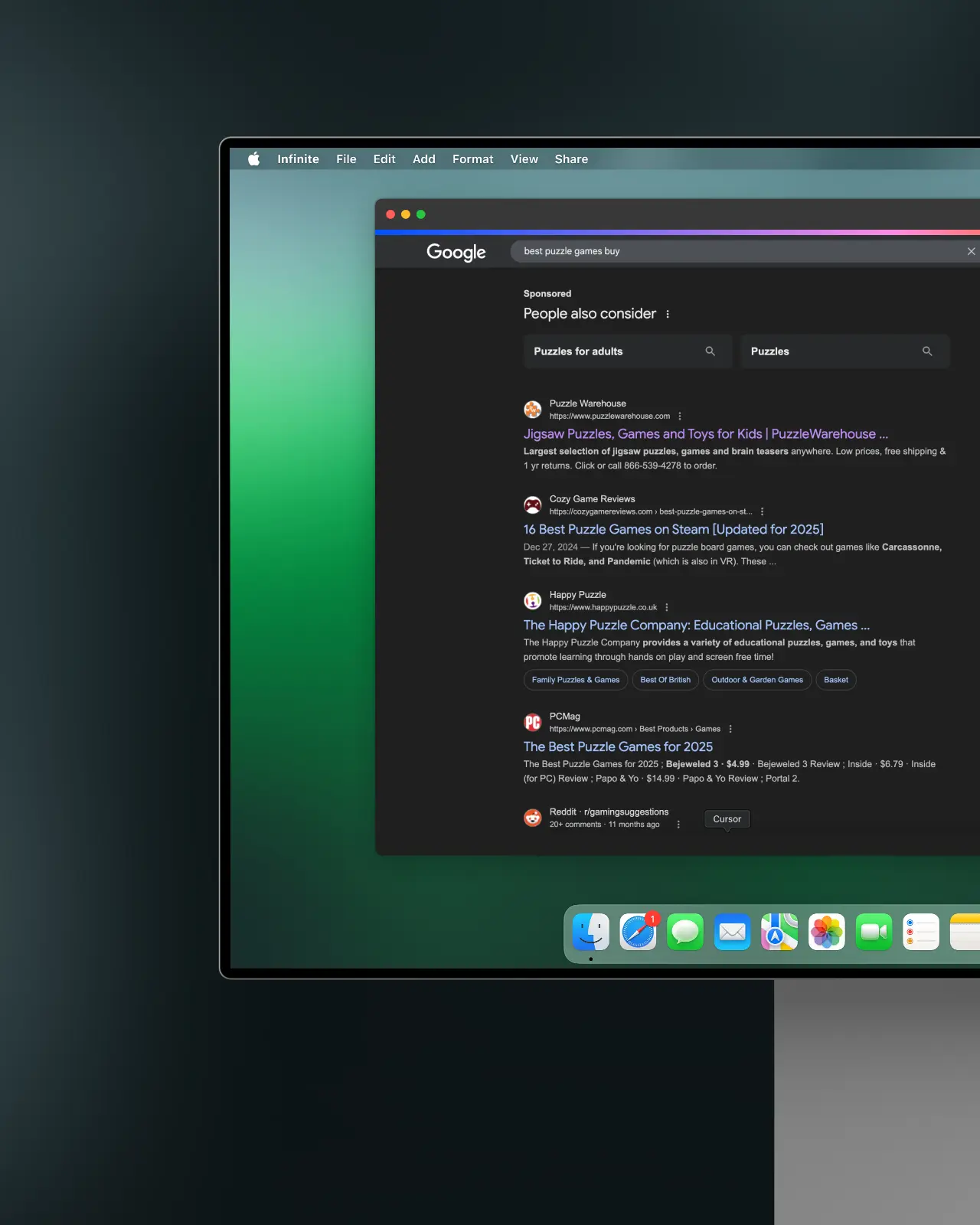Viewport: 980px width, 1225px height.
Task: Clear the search query with X icon
Action: [x=971, y=251]
